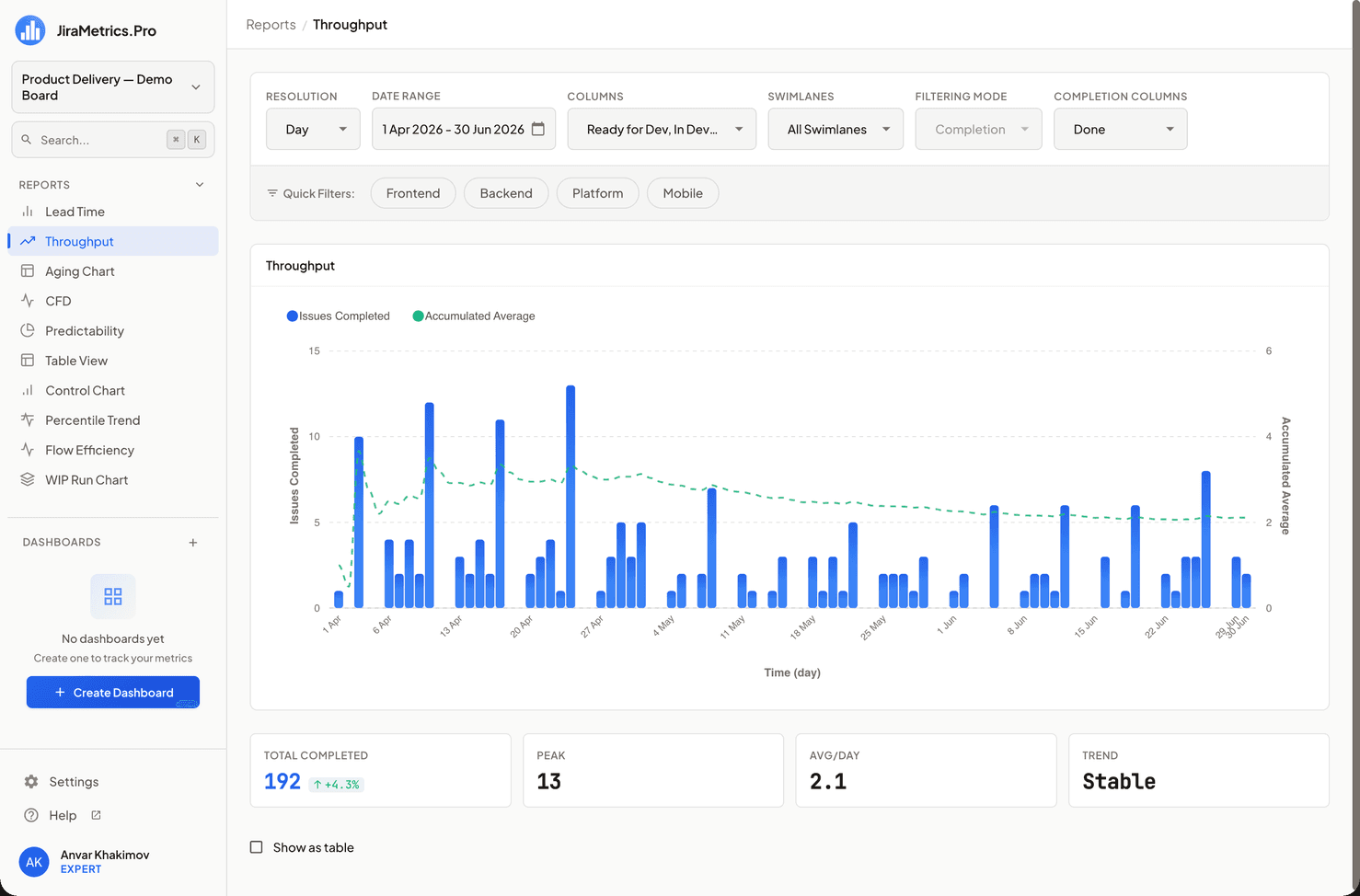Click the Help external link icon
The height and width of the screenshot is (896, 1360).
coord(96,815)
